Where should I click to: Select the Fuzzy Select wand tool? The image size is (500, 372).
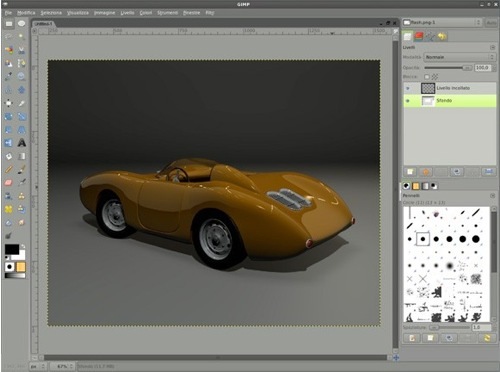[x=22, y=36]
